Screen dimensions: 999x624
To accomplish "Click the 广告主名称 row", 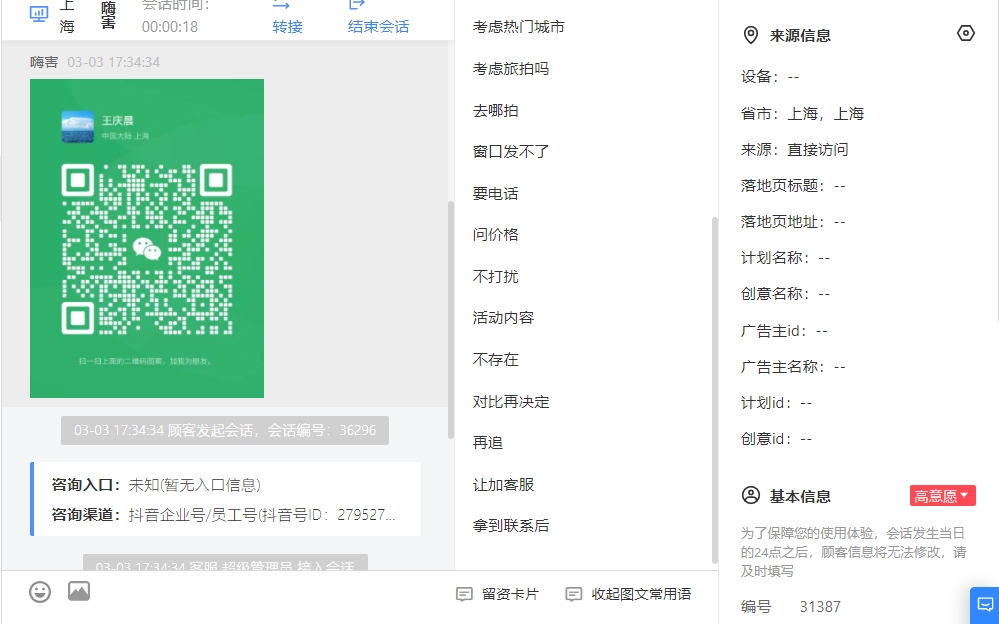I will (793, 367).
